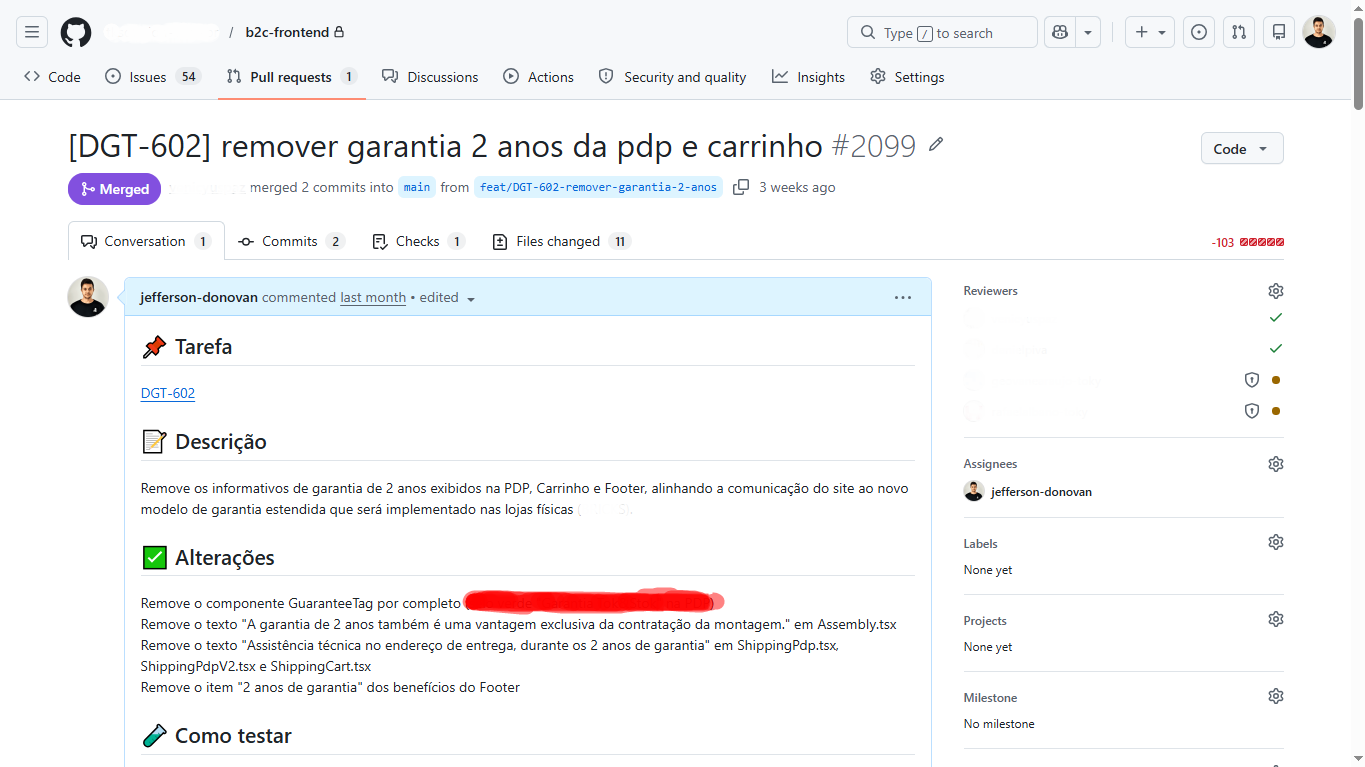Click the second reviewer approved checkmark

(x=1276, y=349)
